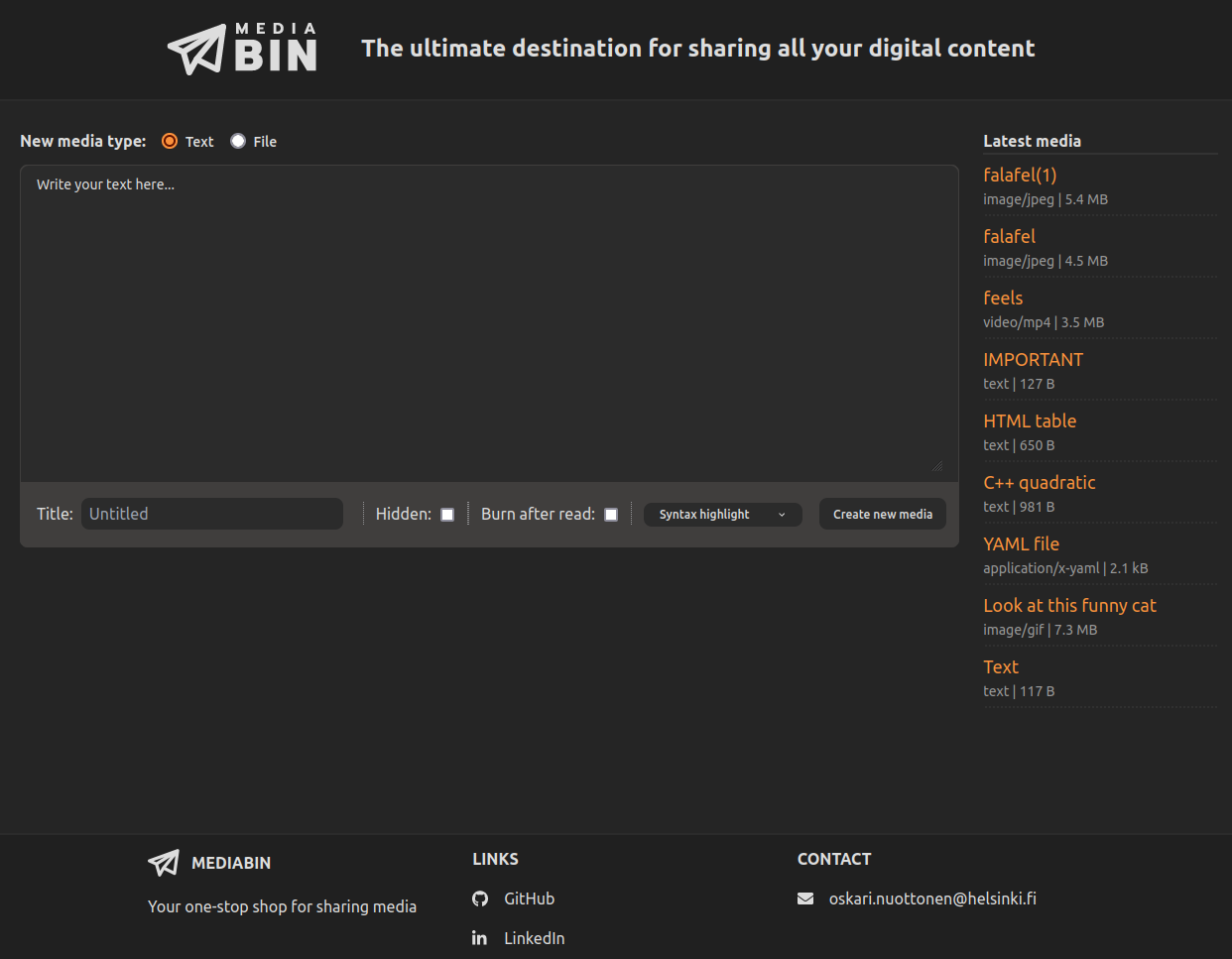Open the C++ quadratic item
The width and height of the screenshot is (1232, 959).
coord(1040,482)
